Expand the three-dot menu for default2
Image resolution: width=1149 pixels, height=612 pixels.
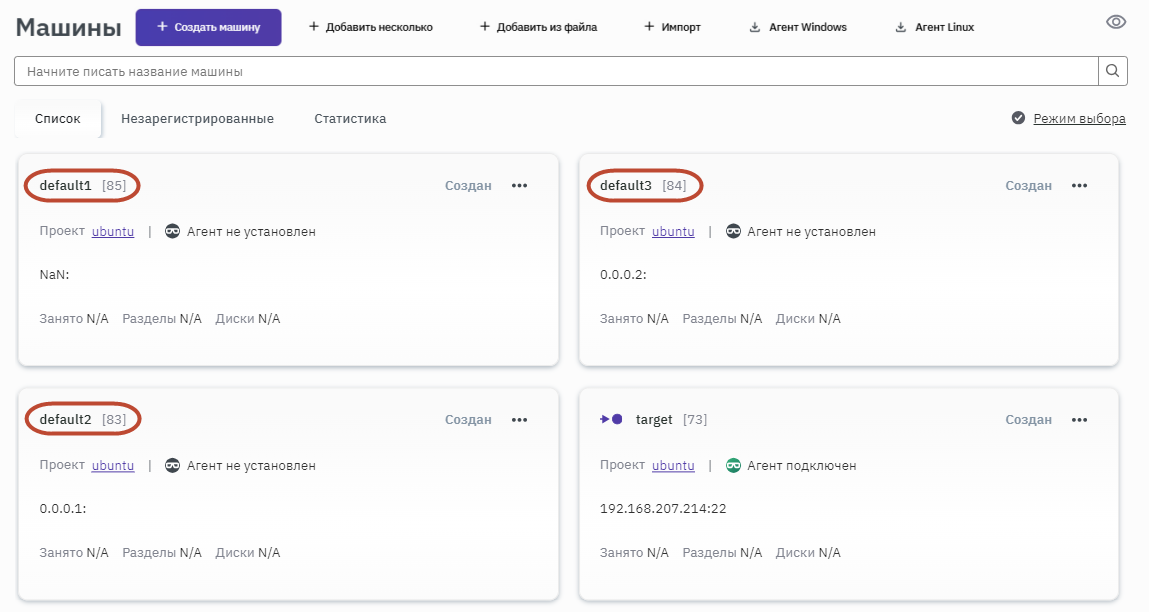(519, 420)
